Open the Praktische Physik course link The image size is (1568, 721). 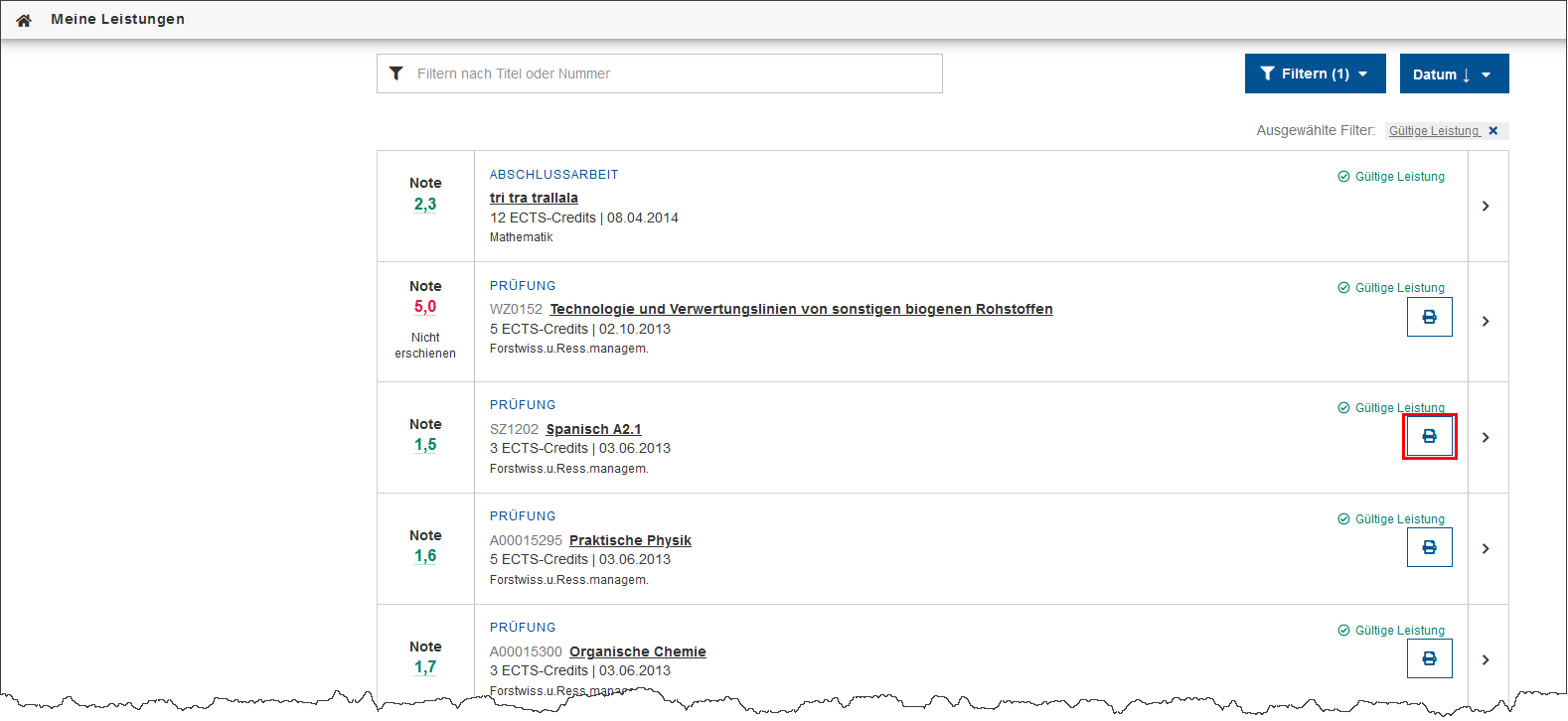coord(630,540)
